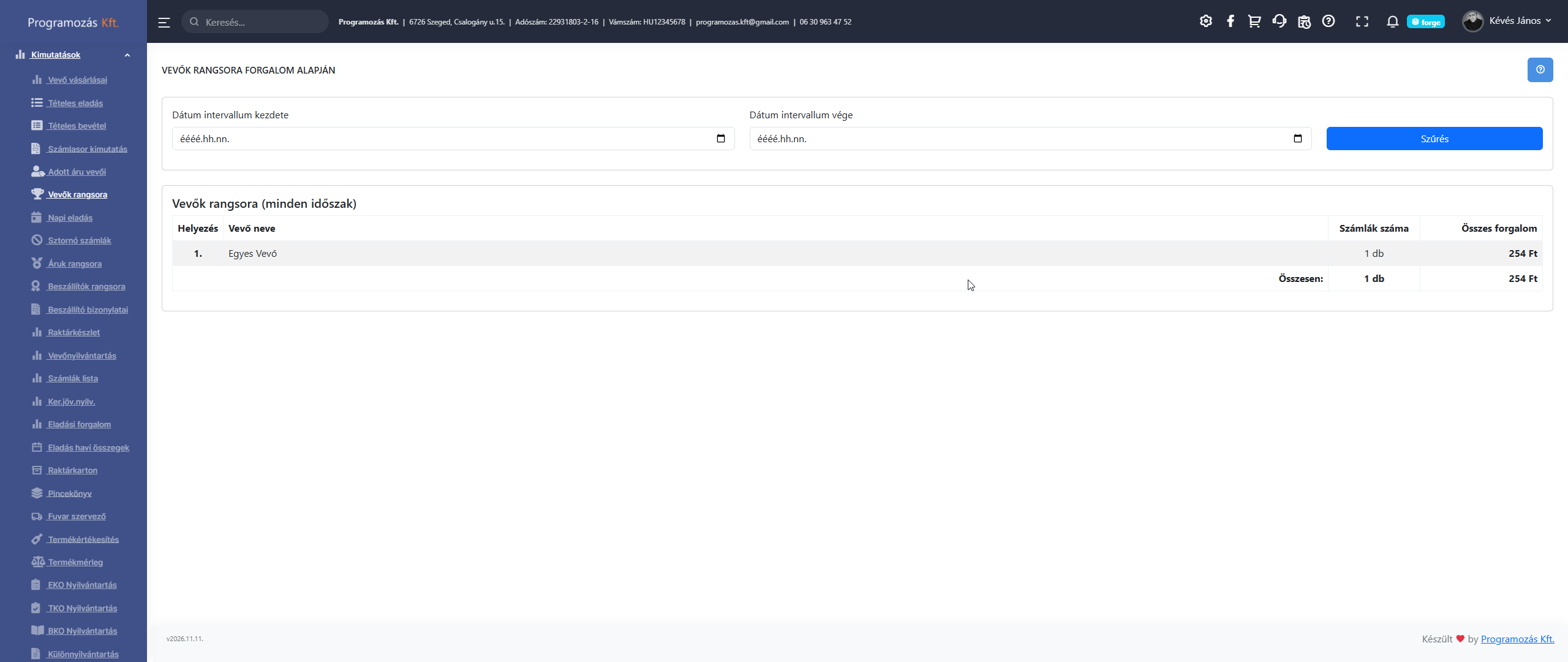Open the settings gear icon

coord(1205,21)
